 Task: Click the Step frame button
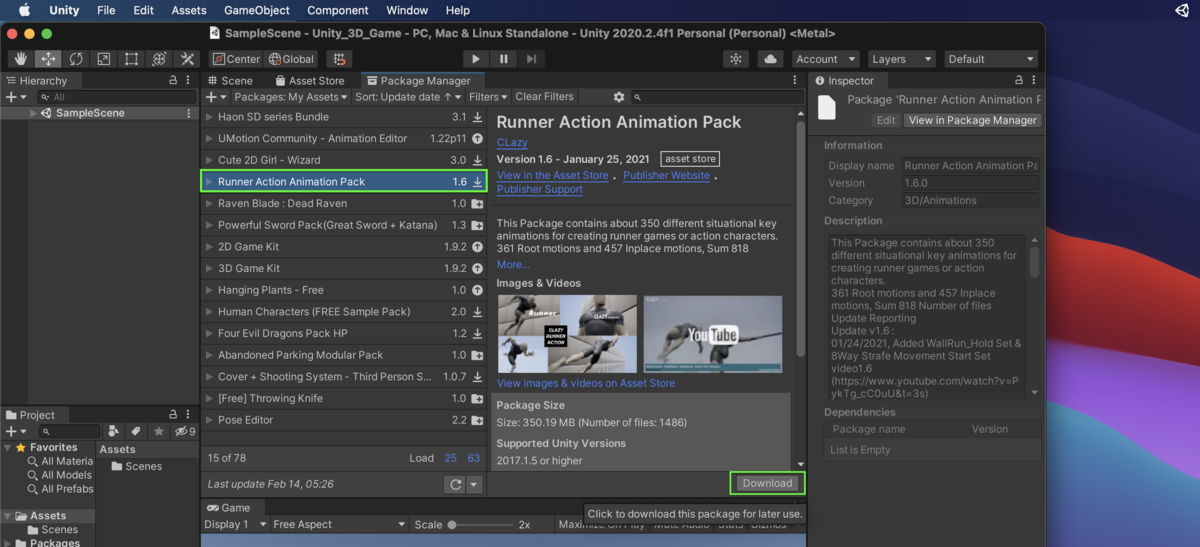532,59
